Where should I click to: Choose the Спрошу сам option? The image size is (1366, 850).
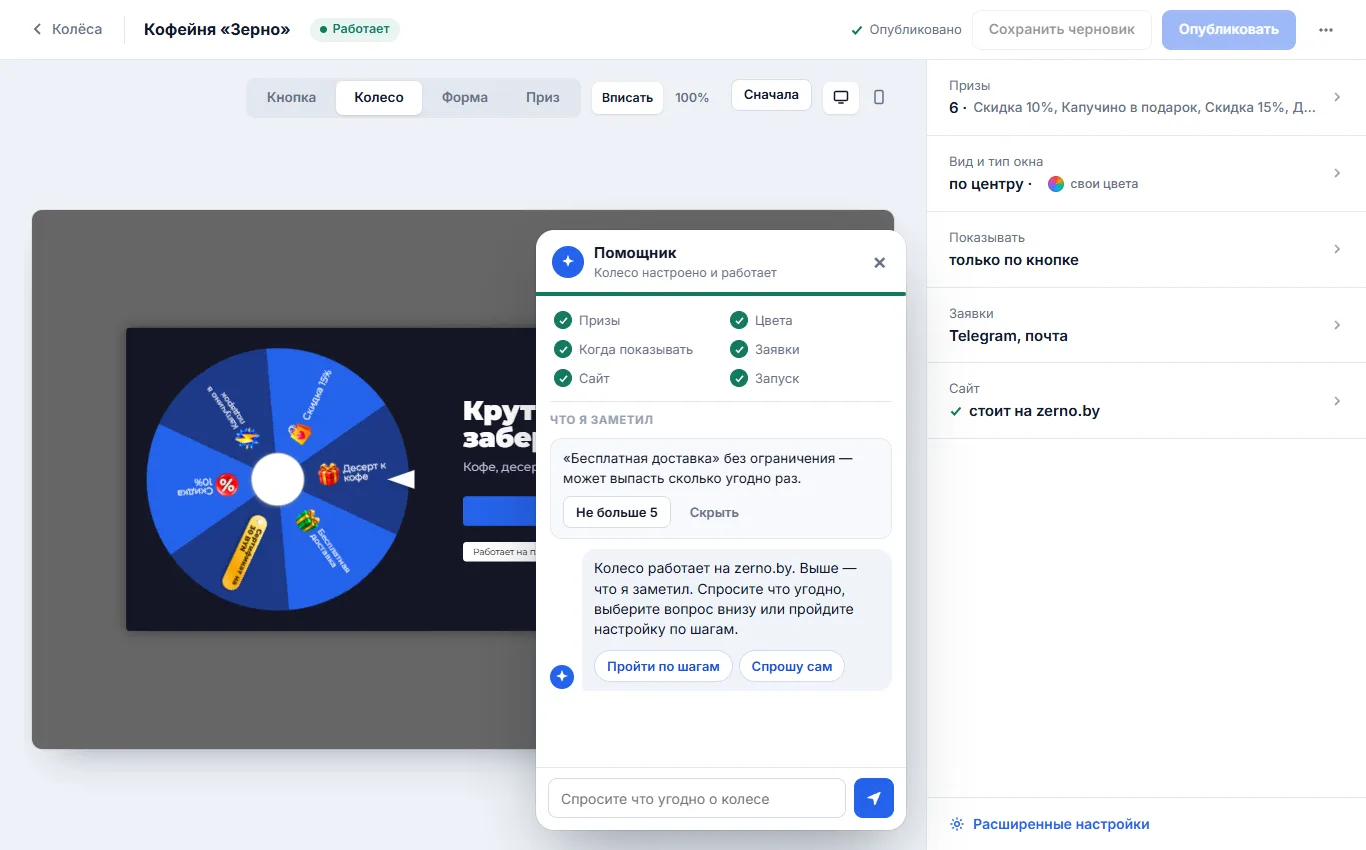[792, 666]
